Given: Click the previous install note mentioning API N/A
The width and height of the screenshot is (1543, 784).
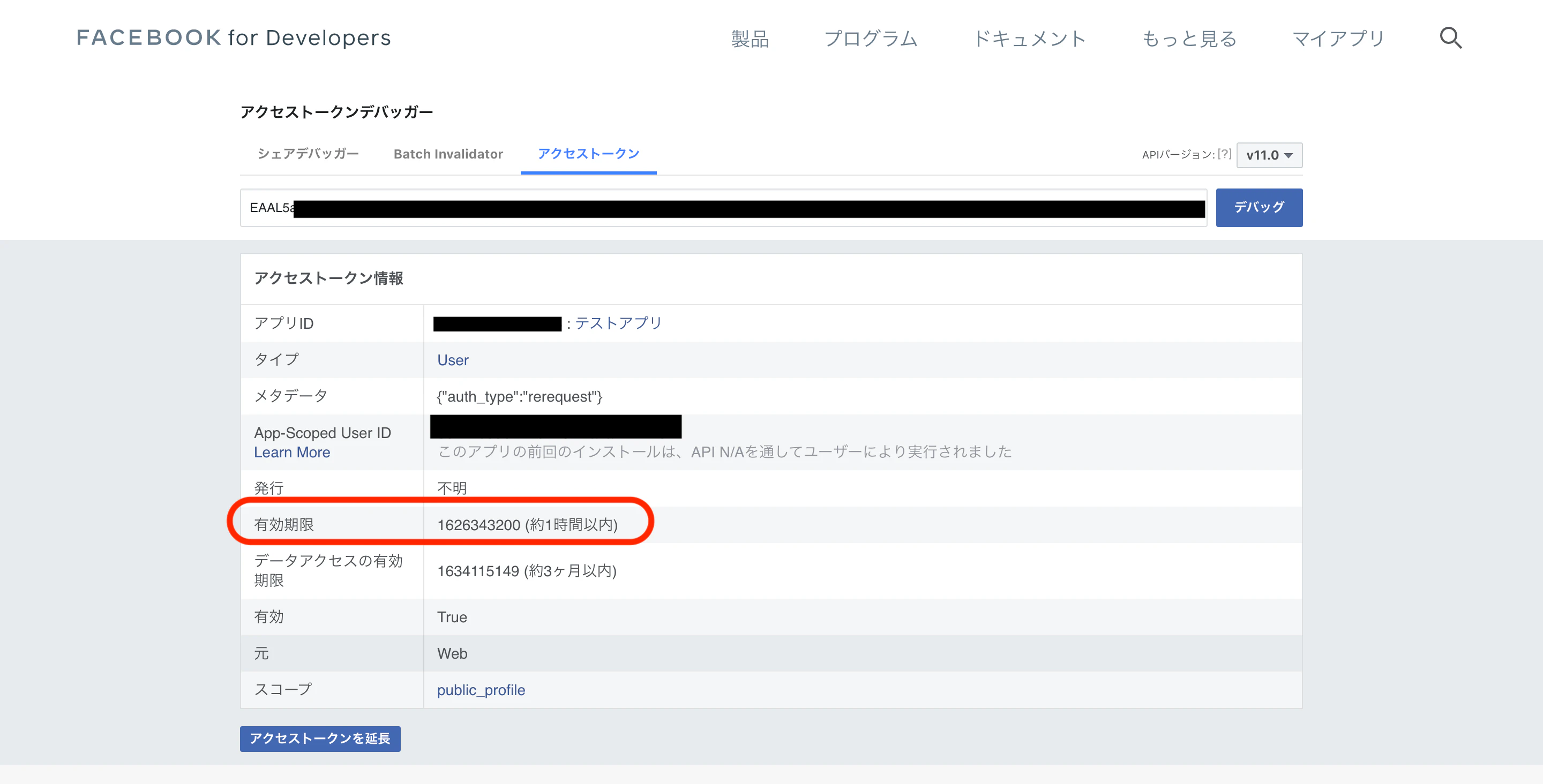Looking at the screenshot, I should point(725,451).
